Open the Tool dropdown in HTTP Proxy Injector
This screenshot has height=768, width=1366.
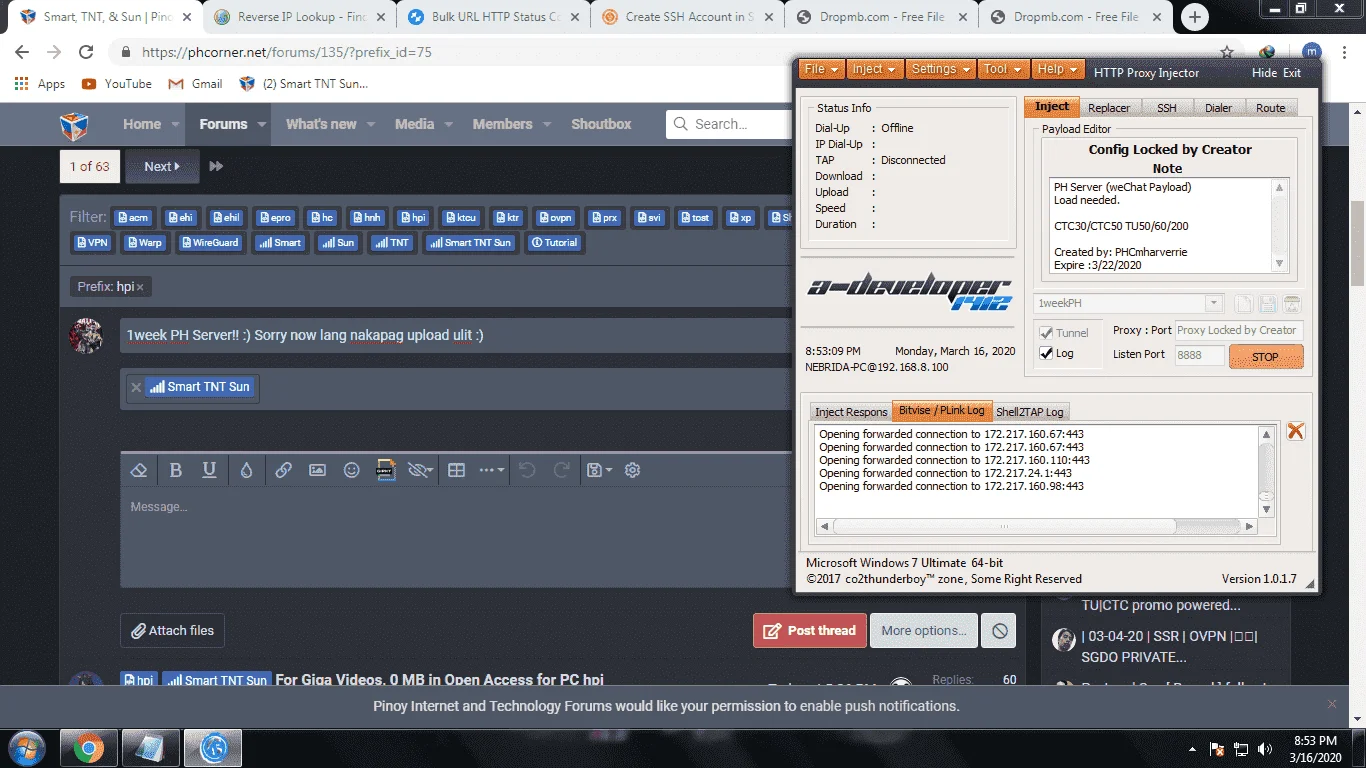pos(1002,69)
